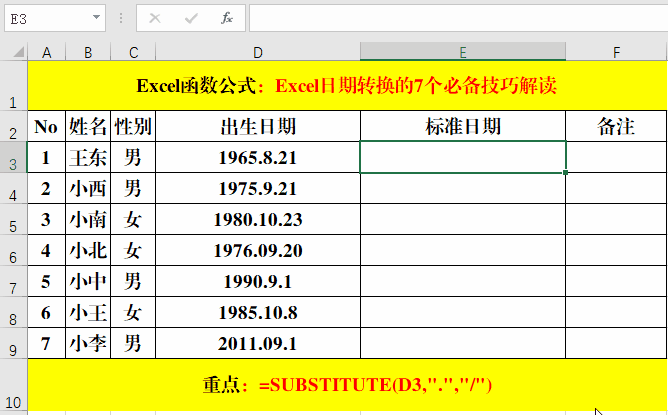The height and width of the screenshot is (415, 668).
Task: Click the gender cell '男' in 王东's row
Action: pos(133,157)
